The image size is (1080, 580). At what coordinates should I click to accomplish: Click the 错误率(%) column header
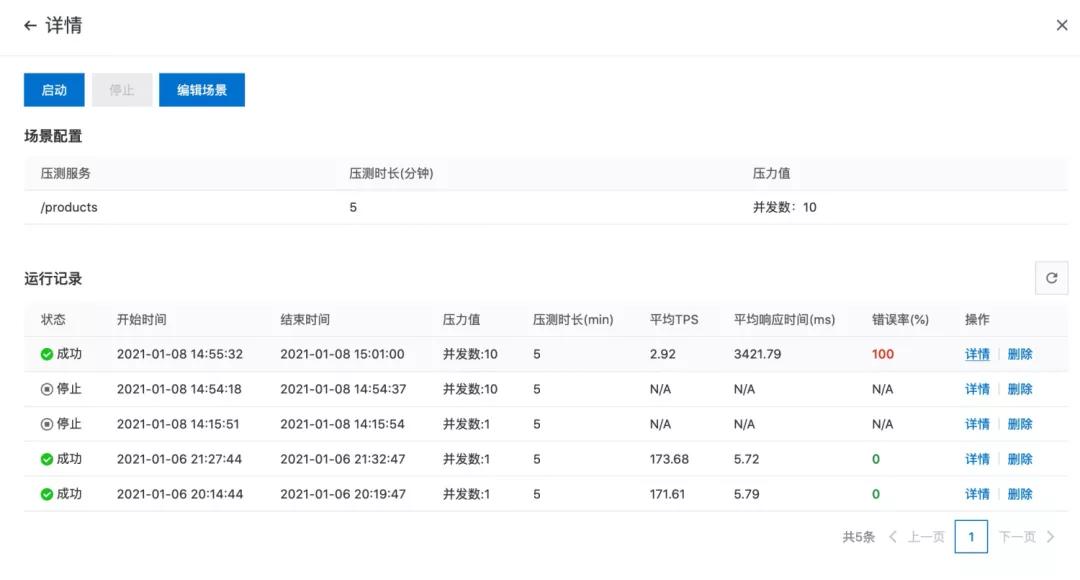click(x=900, y=320)
